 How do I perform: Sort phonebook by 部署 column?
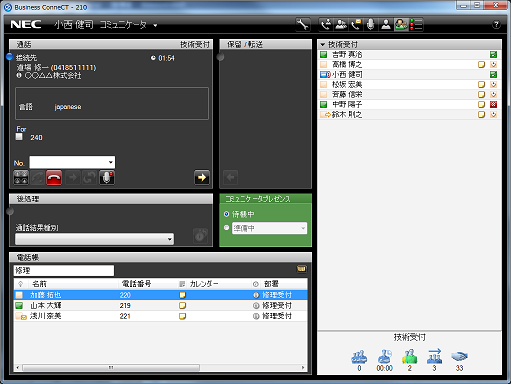(x=271, y=284)
